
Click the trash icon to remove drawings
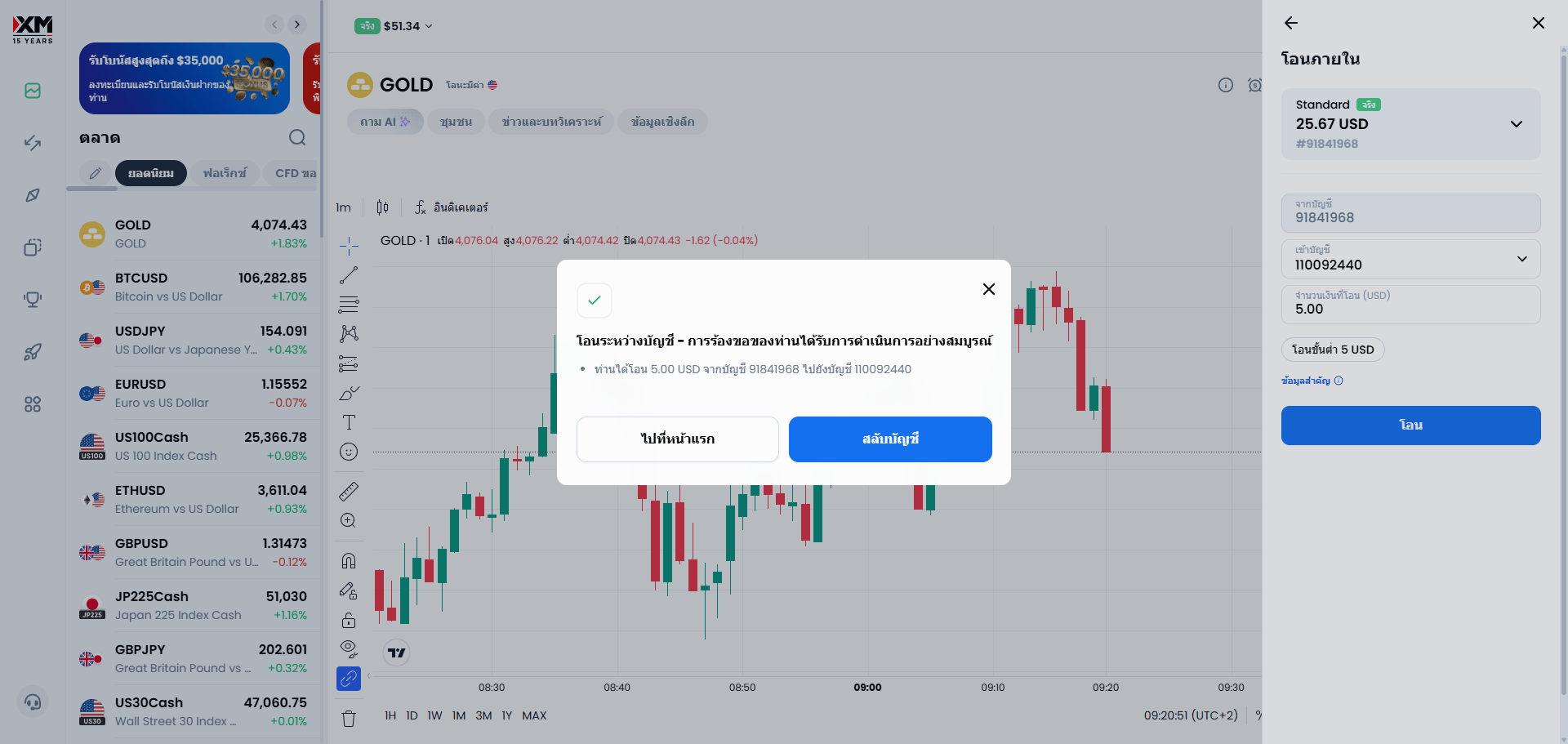click(x=349, y=719)
